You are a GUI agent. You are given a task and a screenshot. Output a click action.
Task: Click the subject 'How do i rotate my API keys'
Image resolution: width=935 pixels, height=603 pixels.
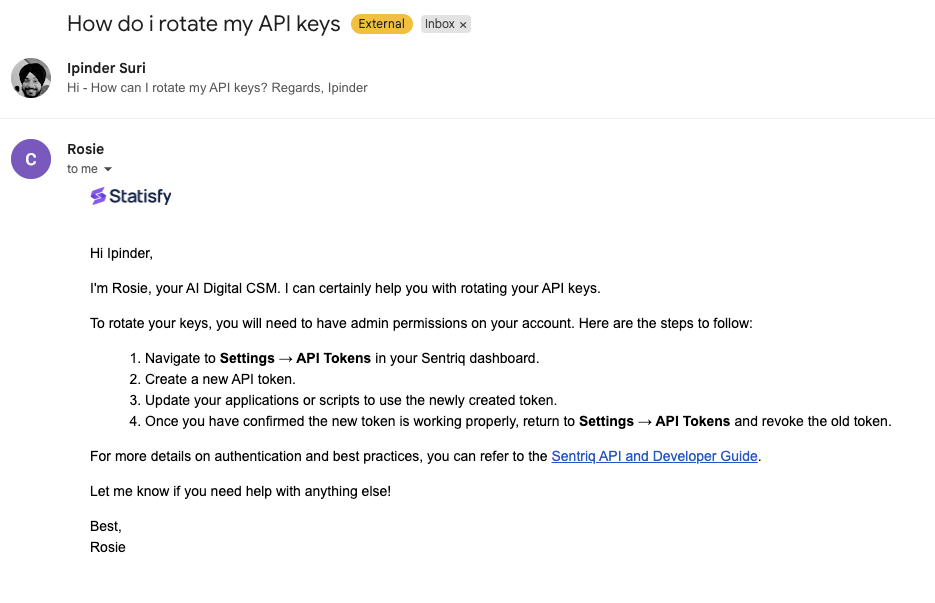pos(203,24)
